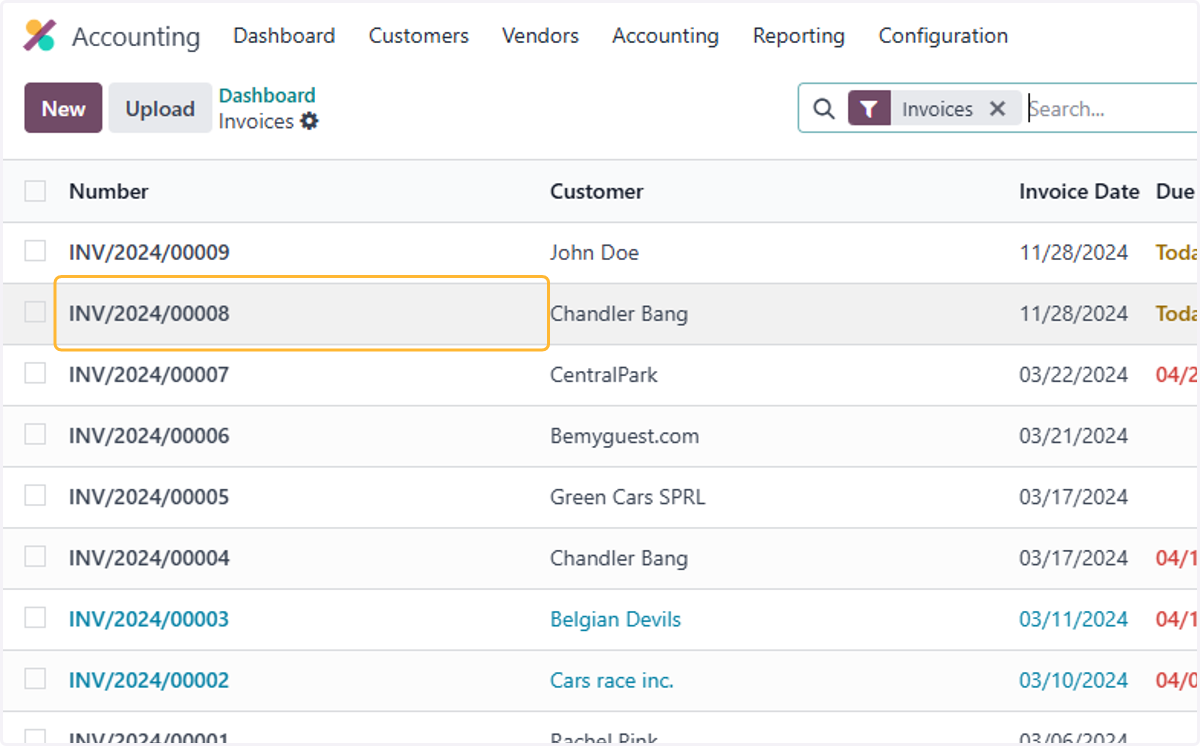Click the New button
The height and width of the screenshot is (746, 1200).
tap(63, 108)
